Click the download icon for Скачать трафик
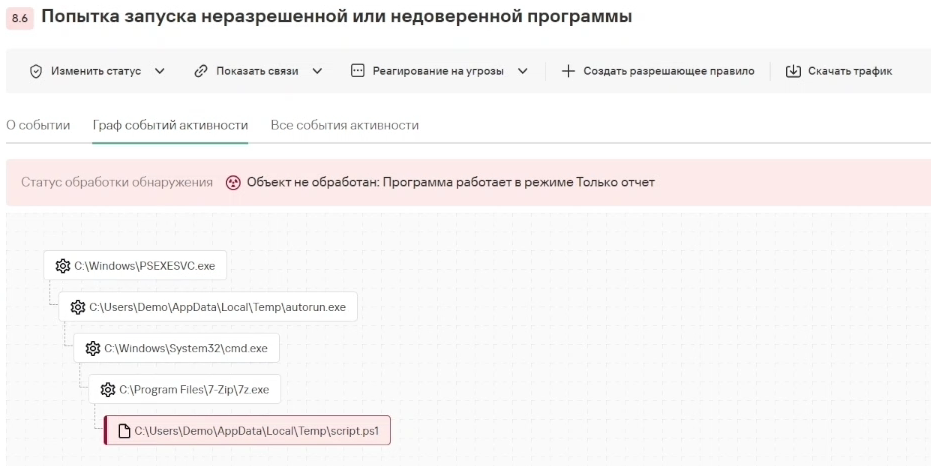Screen dimensions: 931x466 (x=793, y=71)
